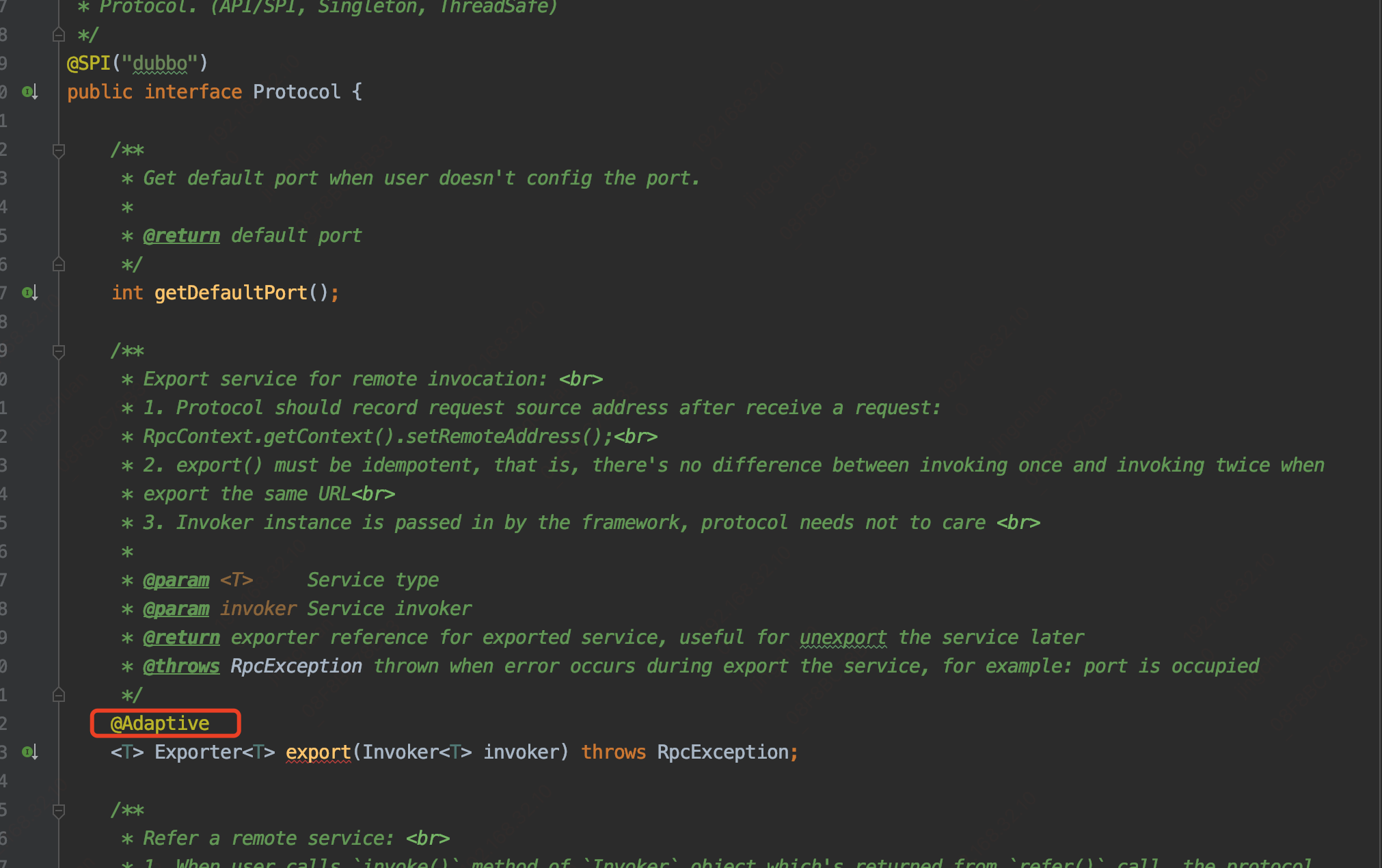Click the implementations gutter icon beside Protocol interface
1382x868 pixels.
pos(29,92)
